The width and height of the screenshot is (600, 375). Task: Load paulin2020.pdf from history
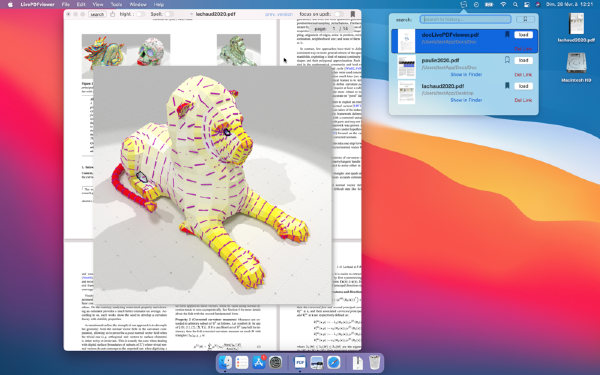[x=523, y=60]
